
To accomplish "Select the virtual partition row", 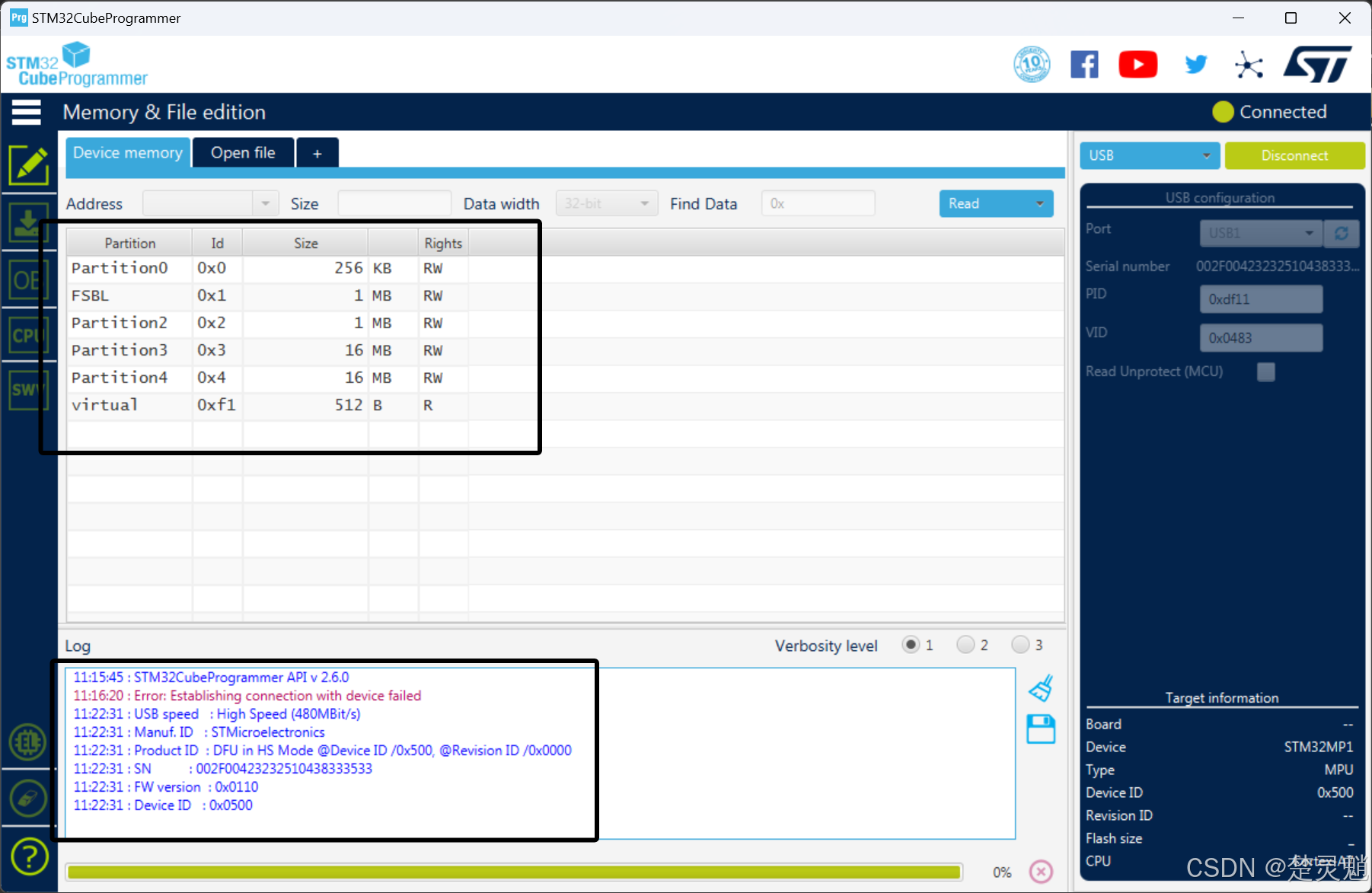I will click(x=566, y=405).
